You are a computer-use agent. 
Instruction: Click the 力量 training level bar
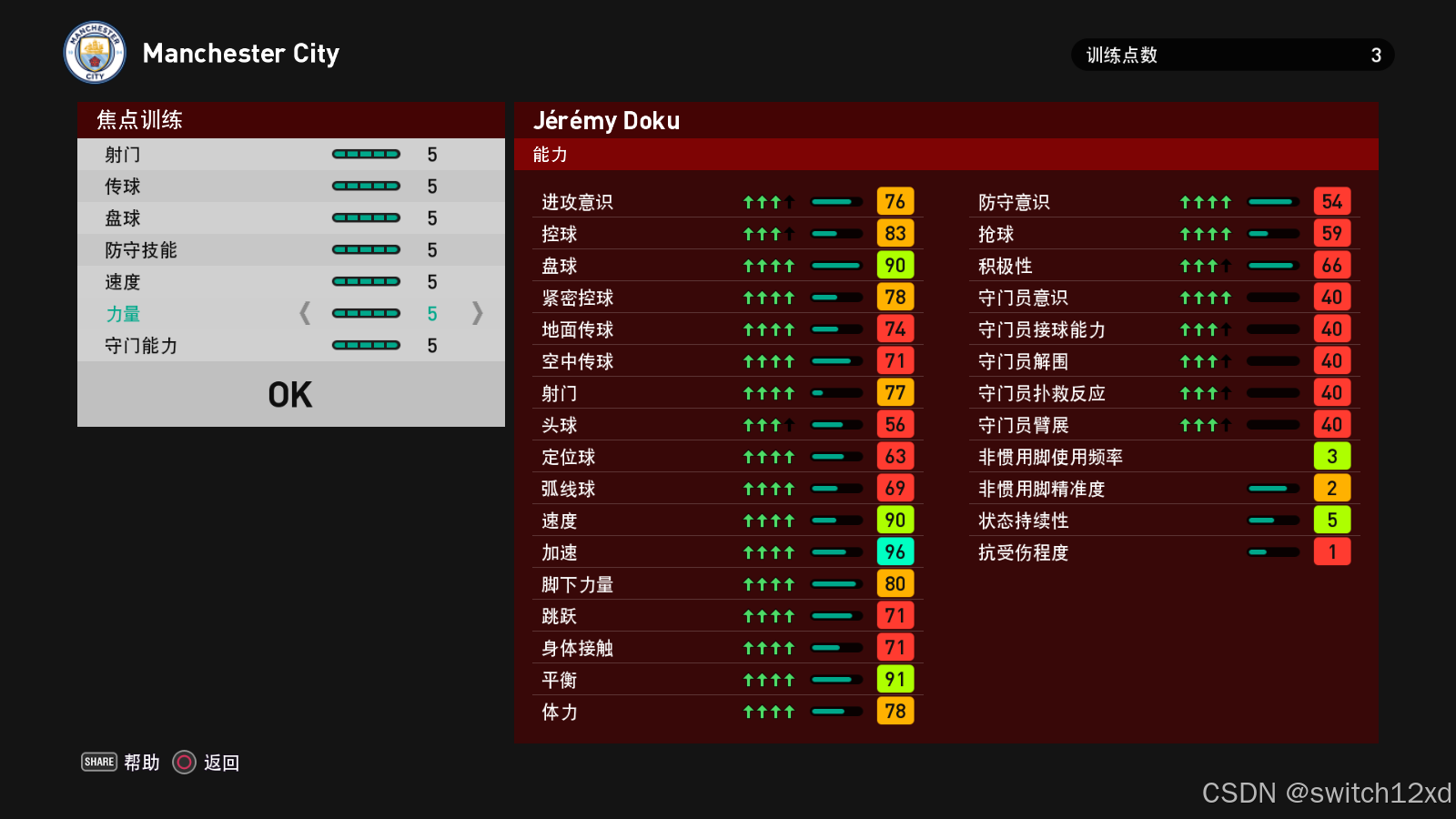point(366,313)
